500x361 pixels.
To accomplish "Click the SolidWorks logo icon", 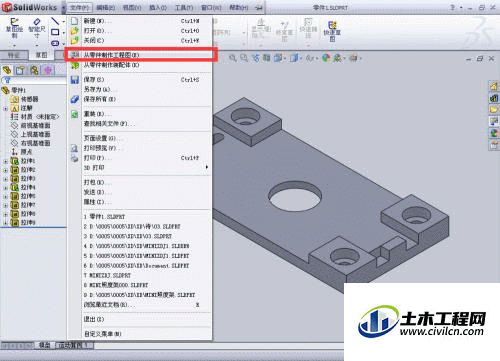I will [7, 7].
